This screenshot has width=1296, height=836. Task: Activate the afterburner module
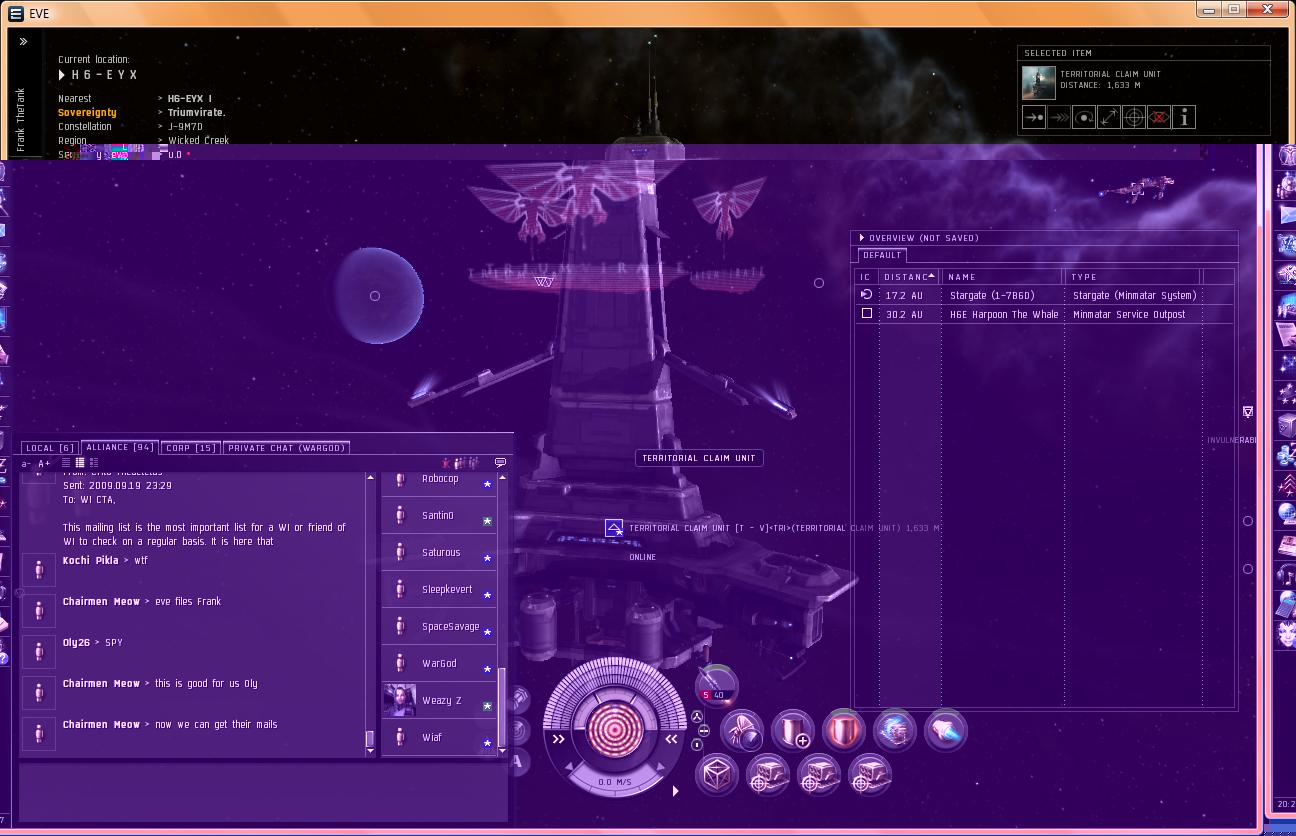[946, 730]
